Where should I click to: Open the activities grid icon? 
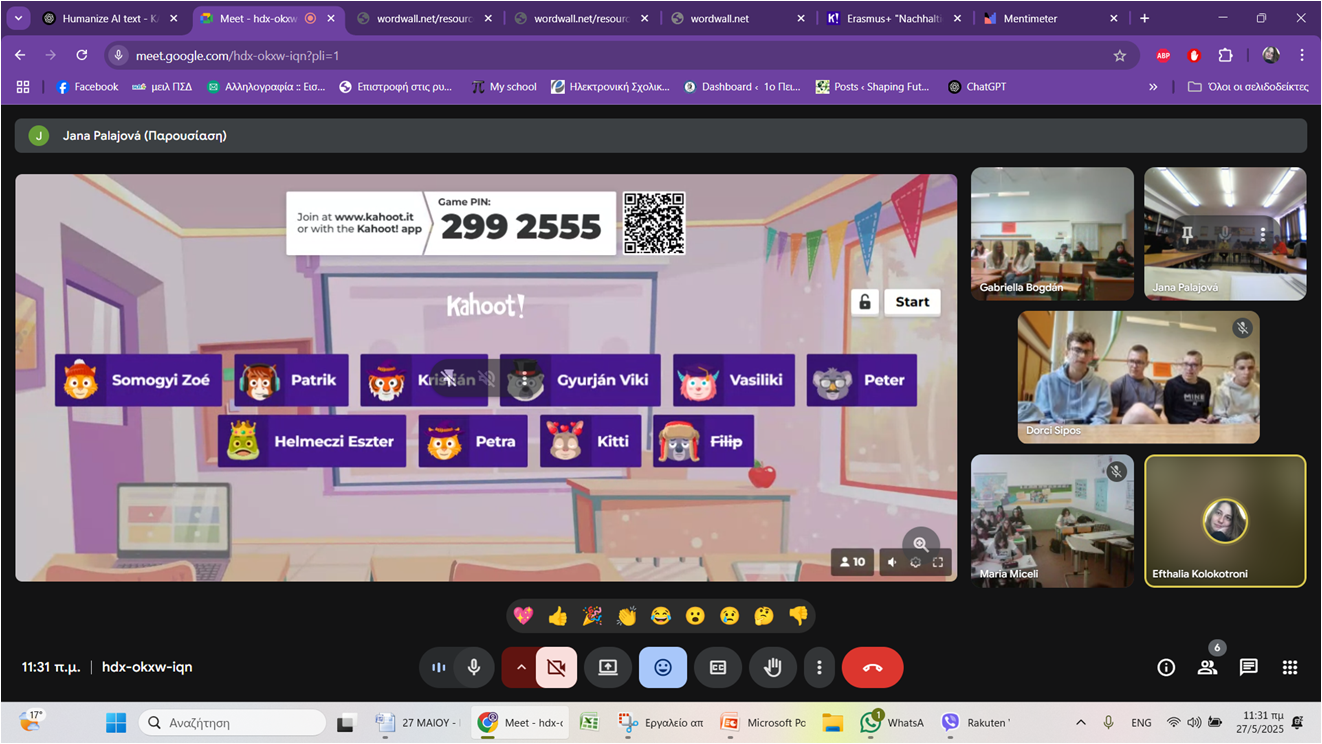pyautogui.click(x=1290, y=667)
